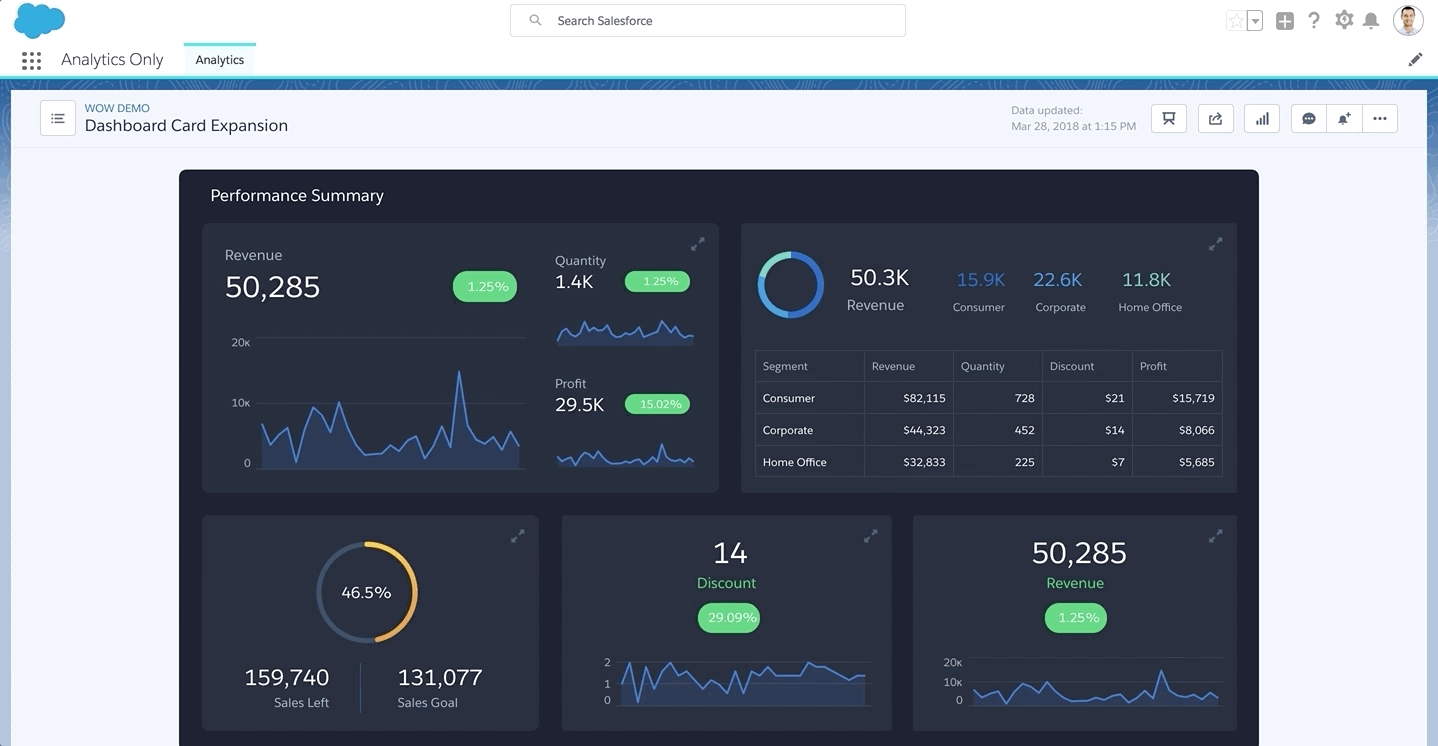1438x746 pixels.
Task: Click the share dashboard icon
Action: (1215, 119)
